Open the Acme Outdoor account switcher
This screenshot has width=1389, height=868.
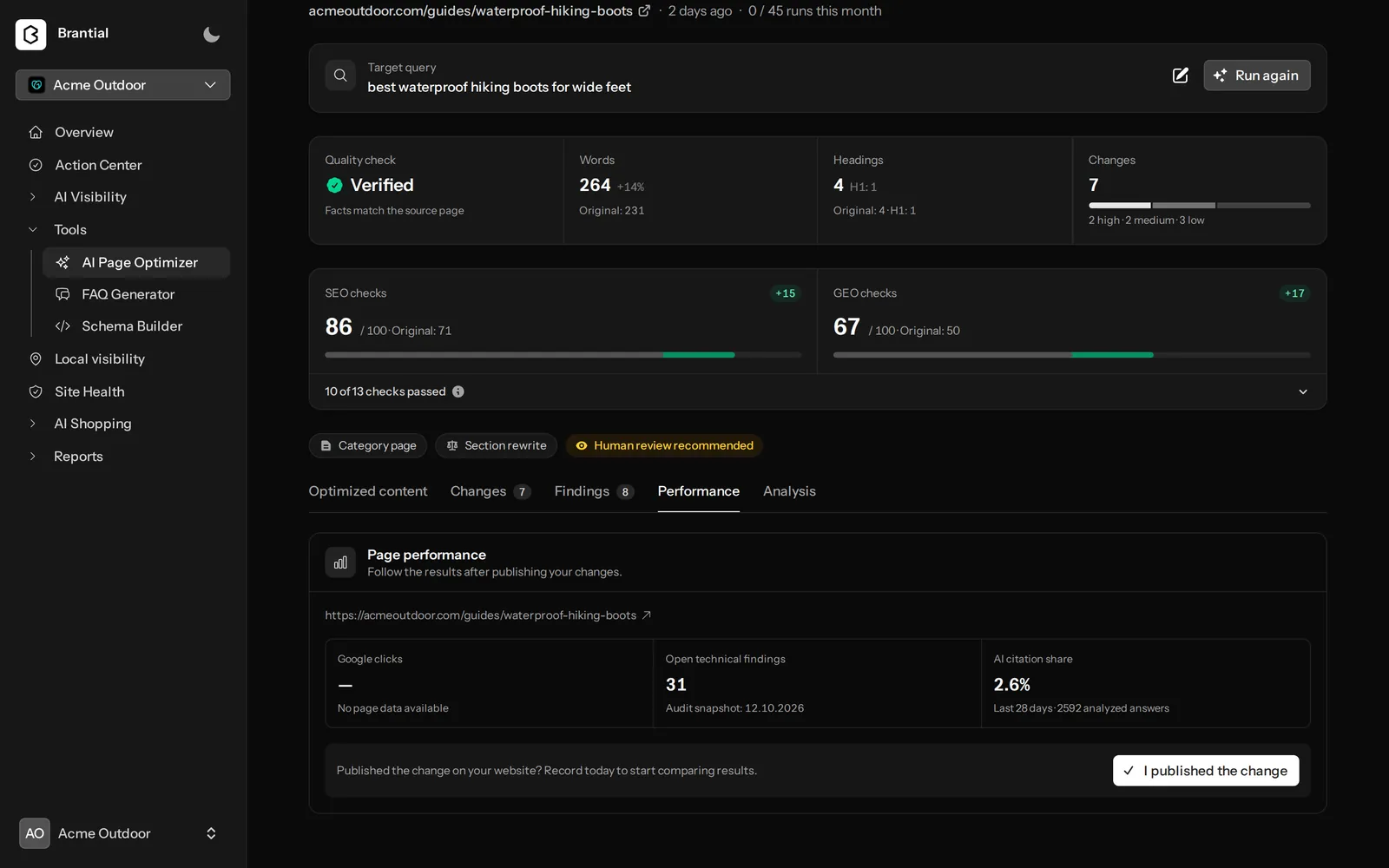point(122,833)
